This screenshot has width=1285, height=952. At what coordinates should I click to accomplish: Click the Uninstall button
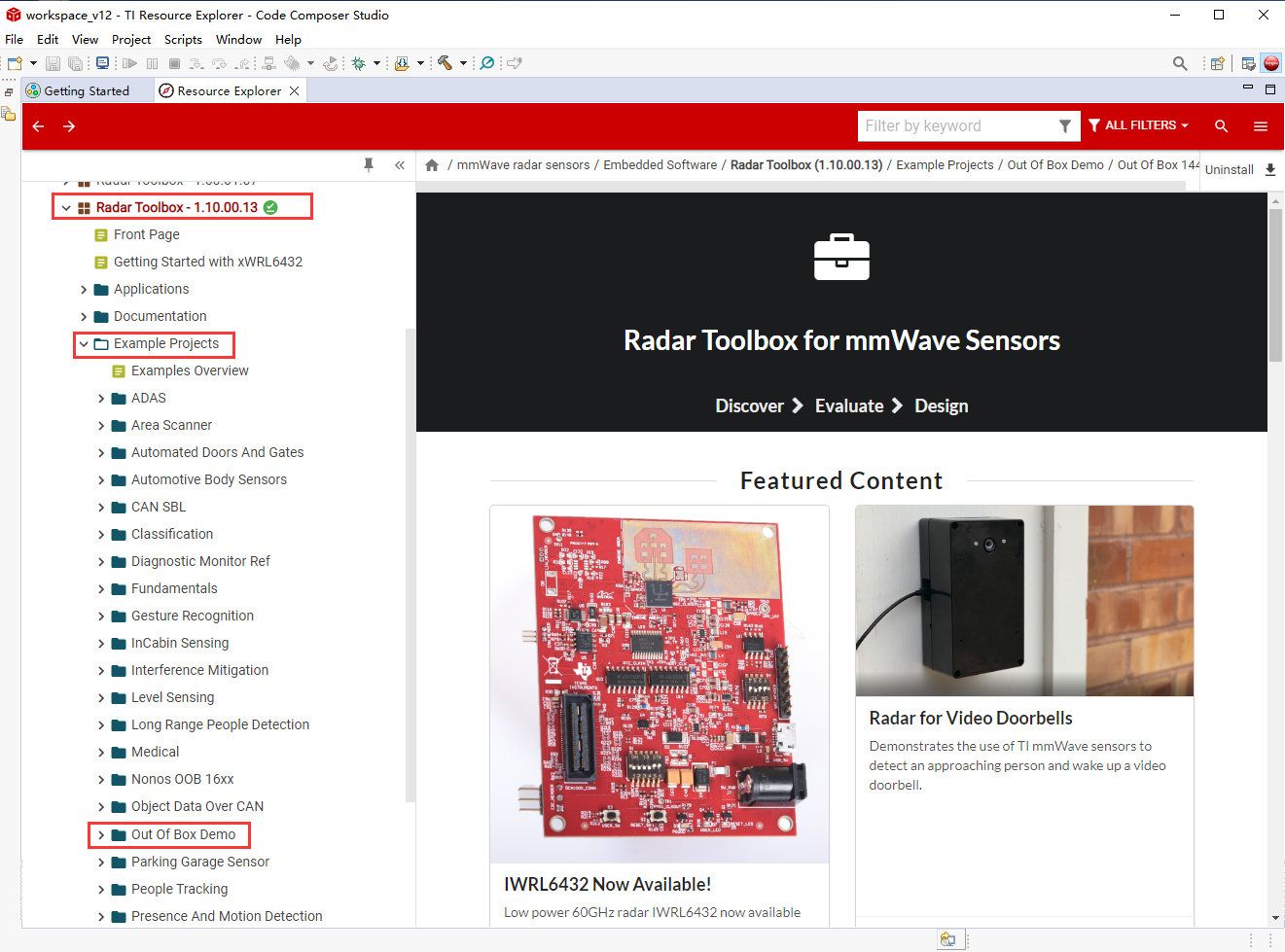[1230, 169]
